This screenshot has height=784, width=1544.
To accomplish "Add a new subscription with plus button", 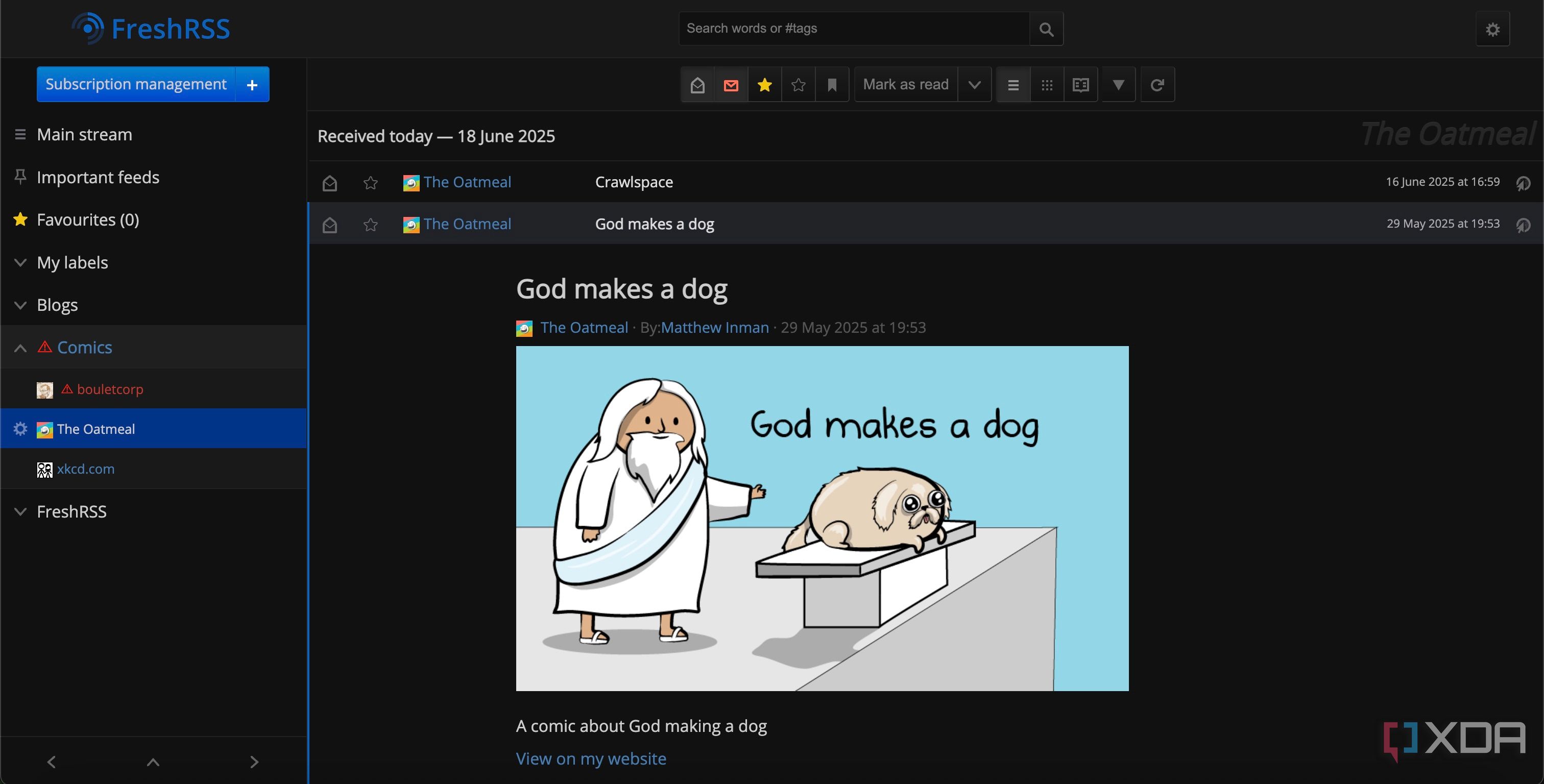I will [252, 85].
